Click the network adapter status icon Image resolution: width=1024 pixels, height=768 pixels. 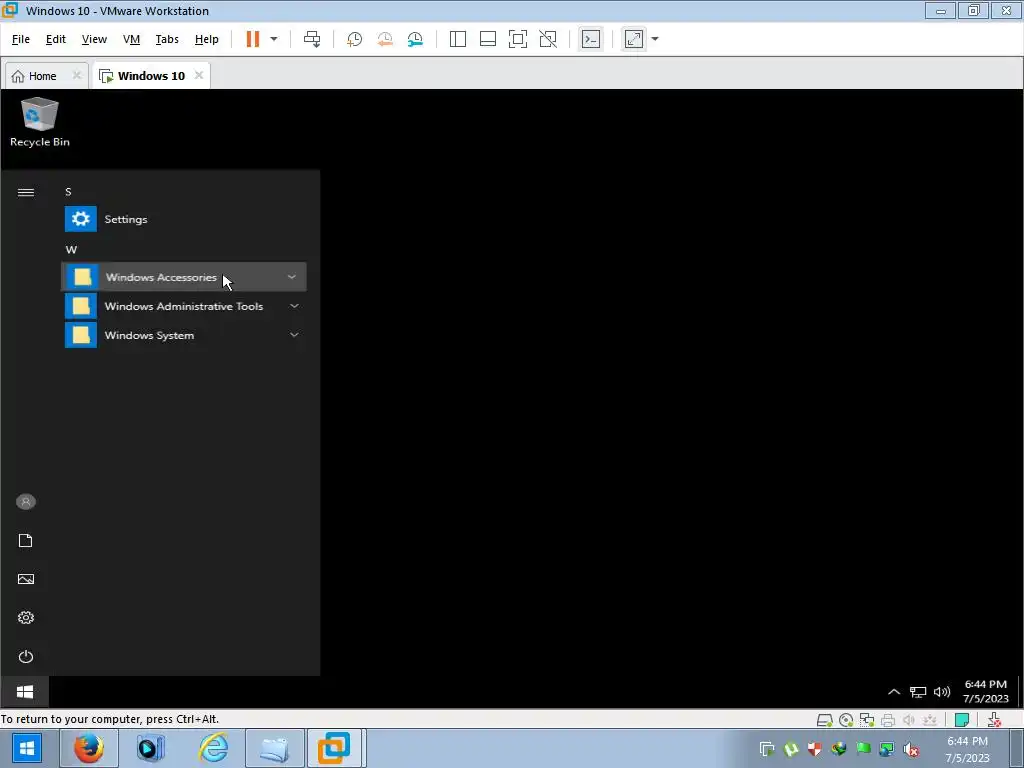867,720
